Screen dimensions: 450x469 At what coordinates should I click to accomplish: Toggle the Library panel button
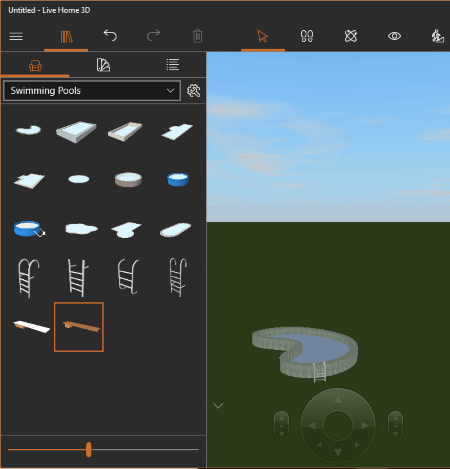pos(66,36)
